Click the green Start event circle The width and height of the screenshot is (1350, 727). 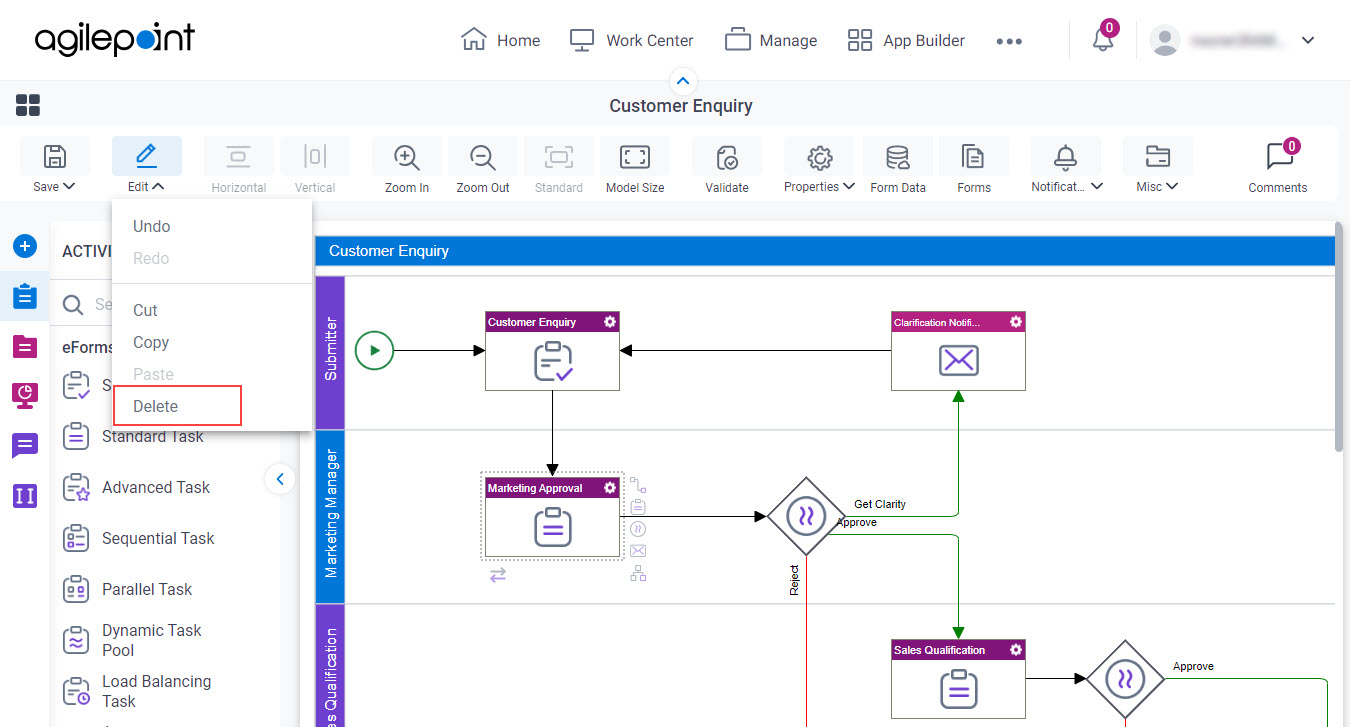click(375, 350)
